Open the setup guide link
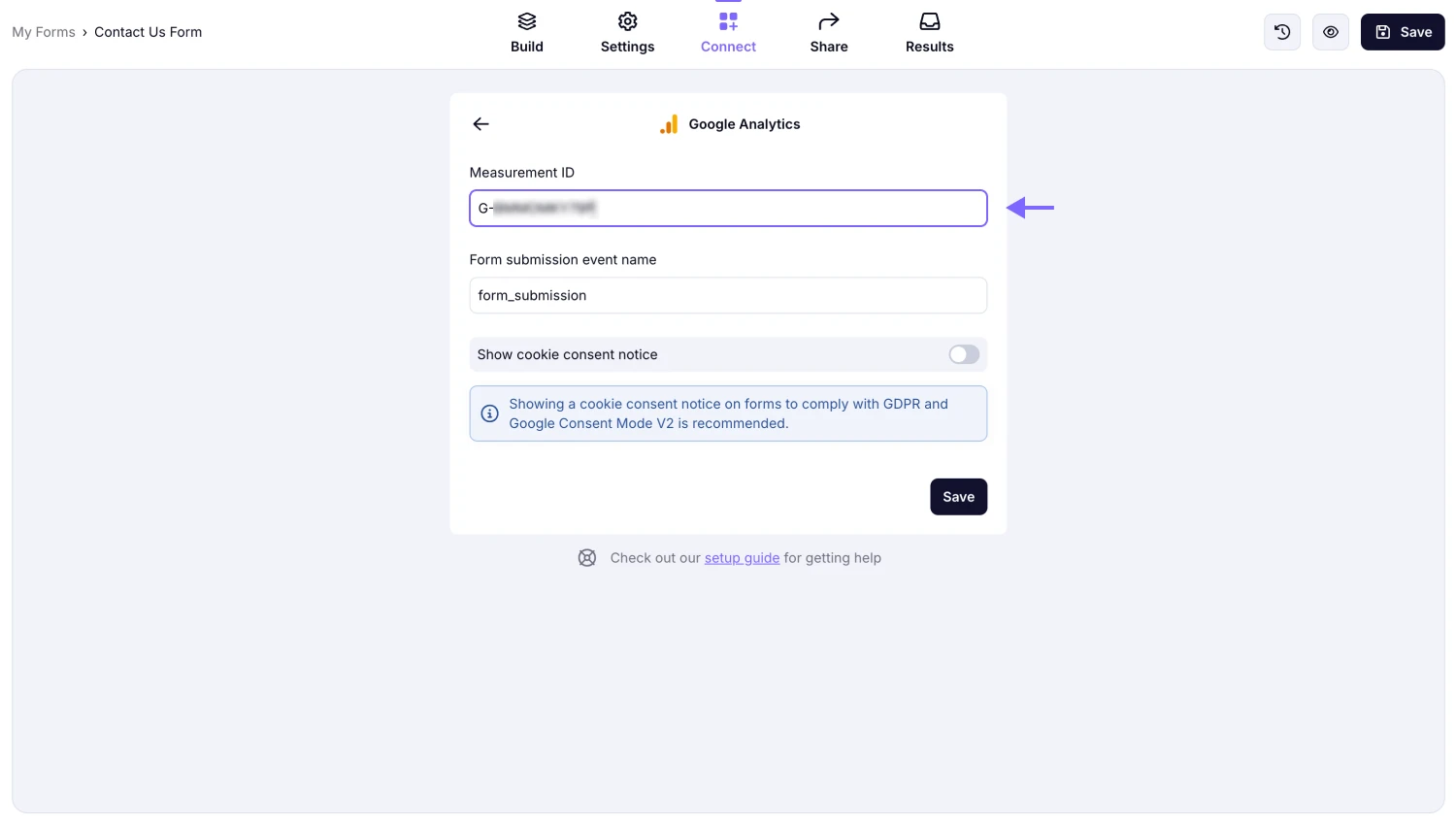 742,557
